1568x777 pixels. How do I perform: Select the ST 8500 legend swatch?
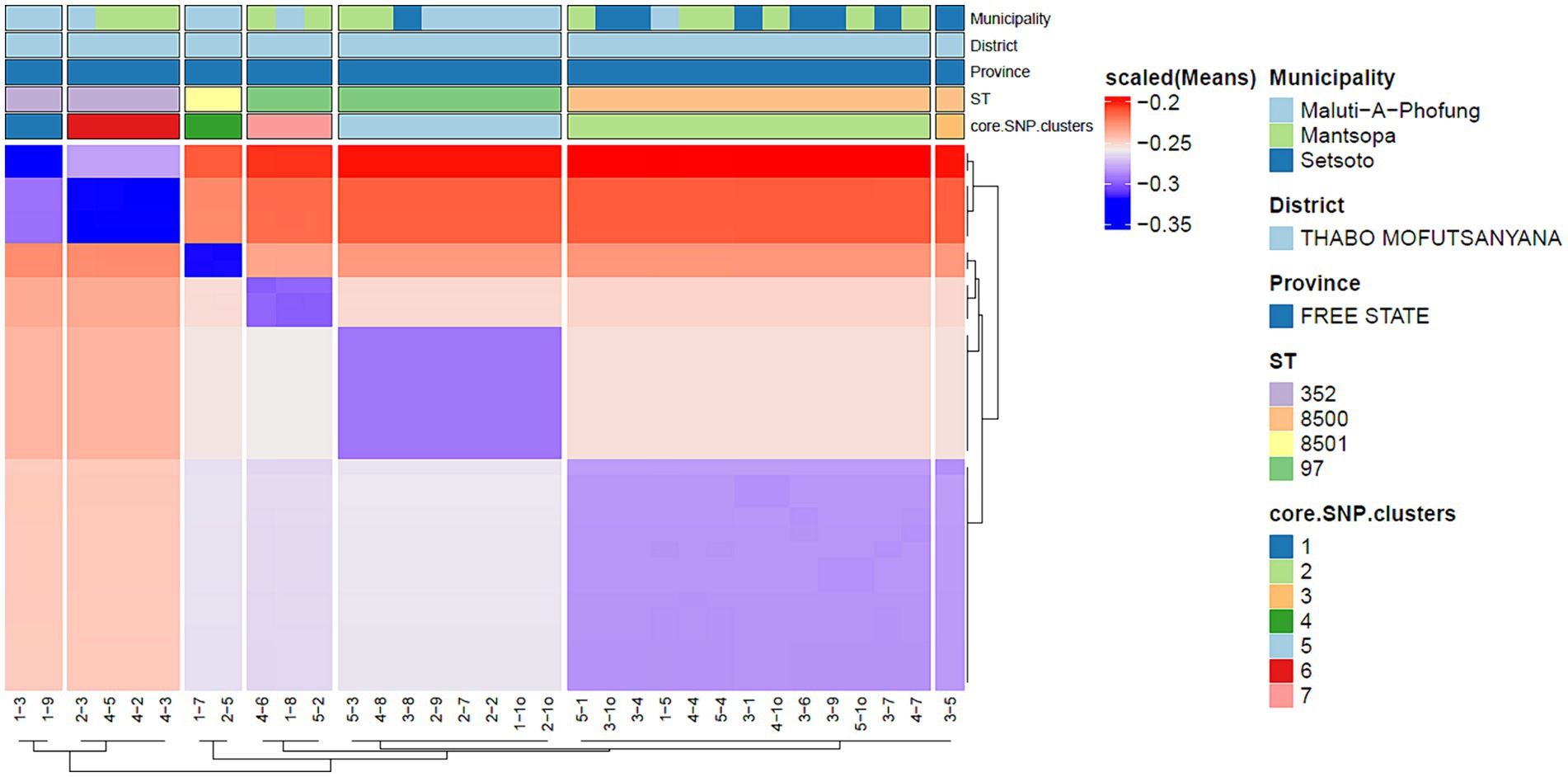[1281, 419]
